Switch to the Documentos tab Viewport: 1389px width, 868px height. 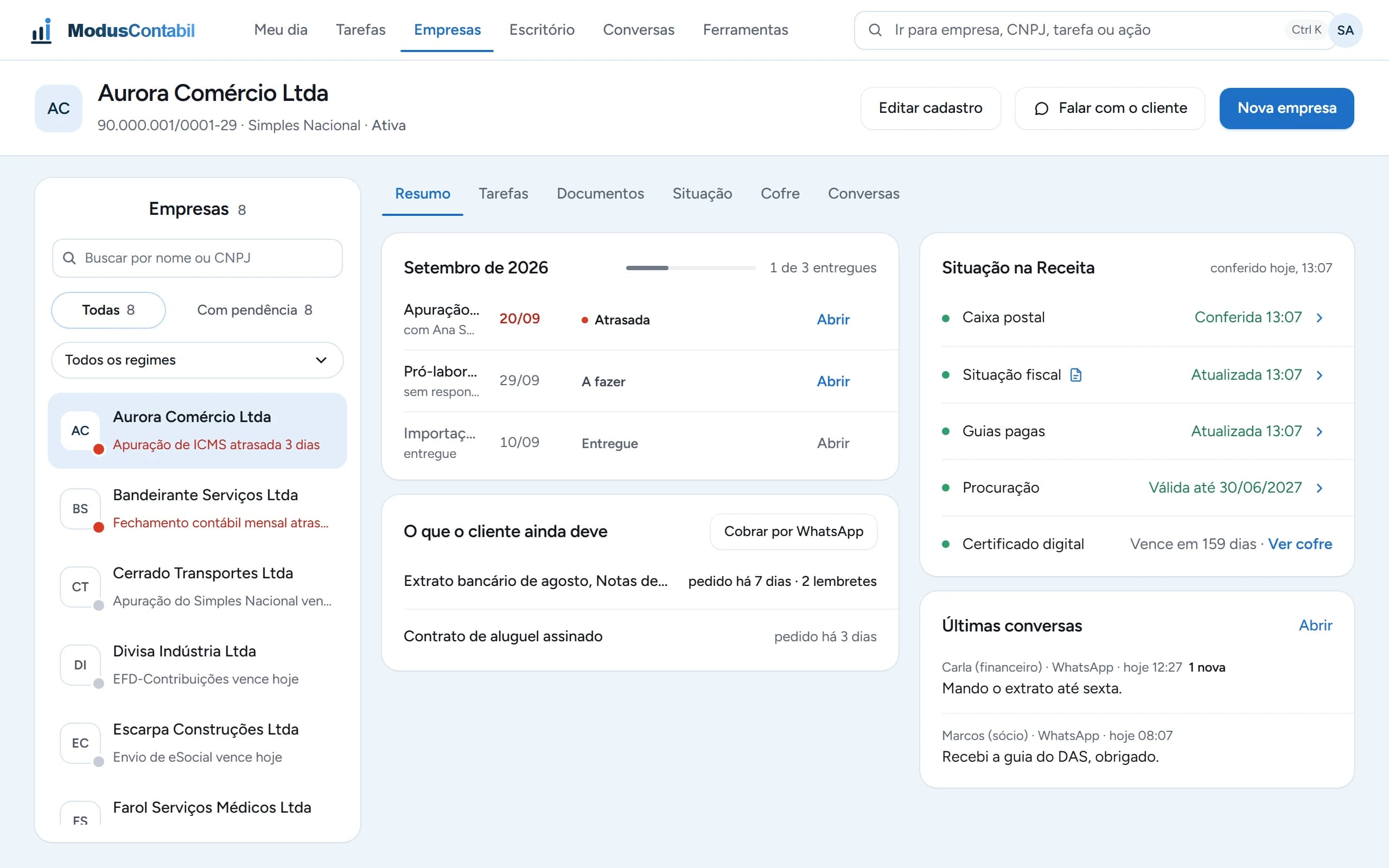click(x=601, y=194)
